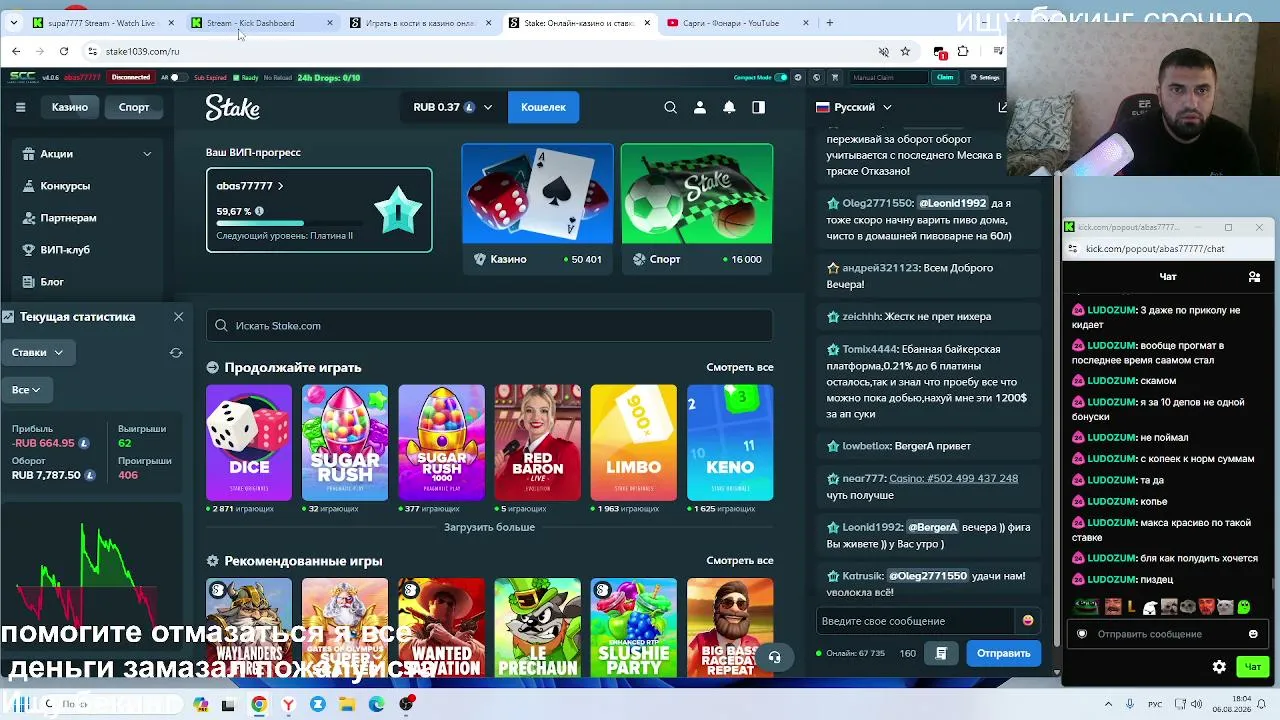Reload the browser page
The image size is (1280, 720).
click(64, 51)
